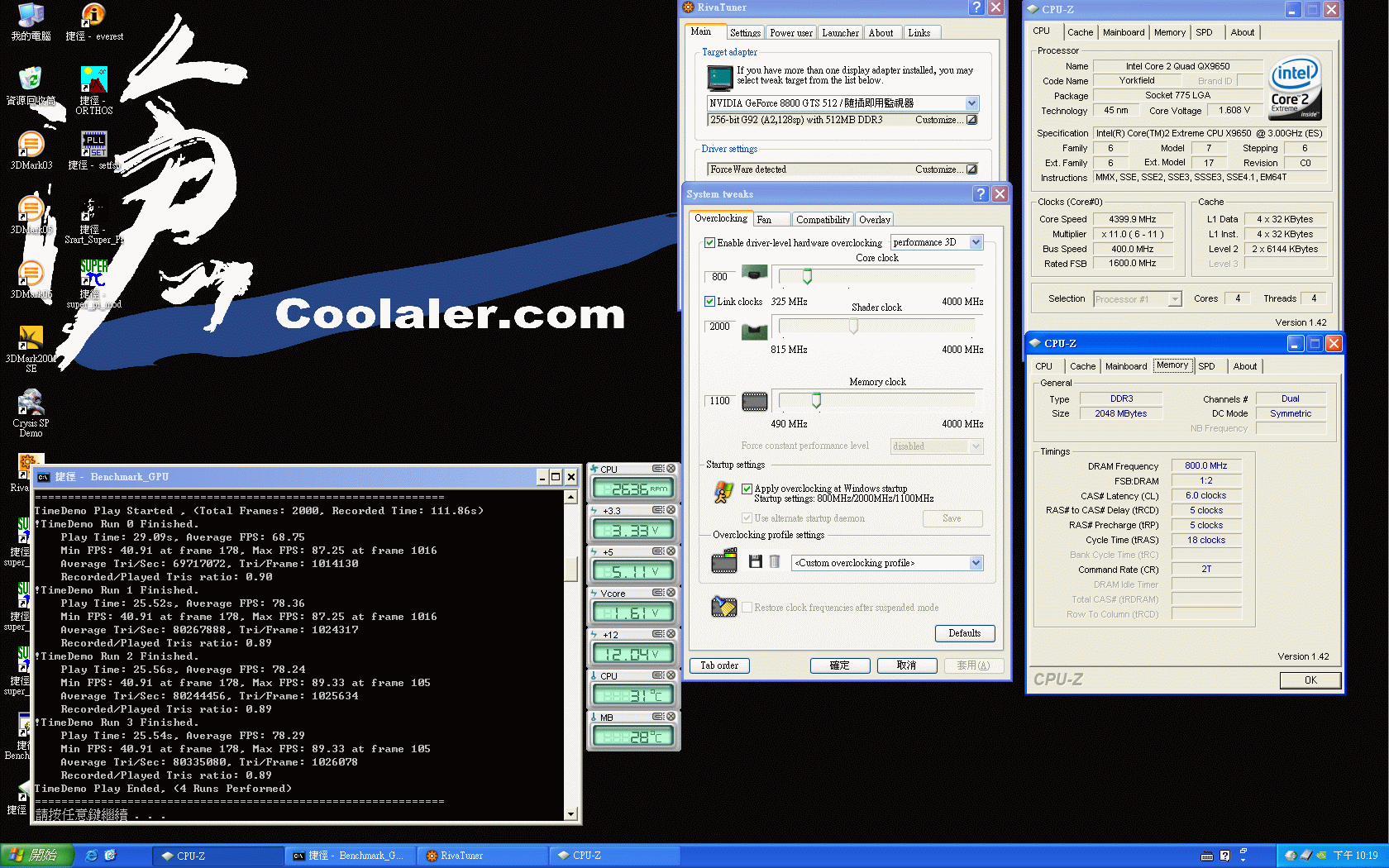
Task: Click the Tab order button
Action: point(719,665)
